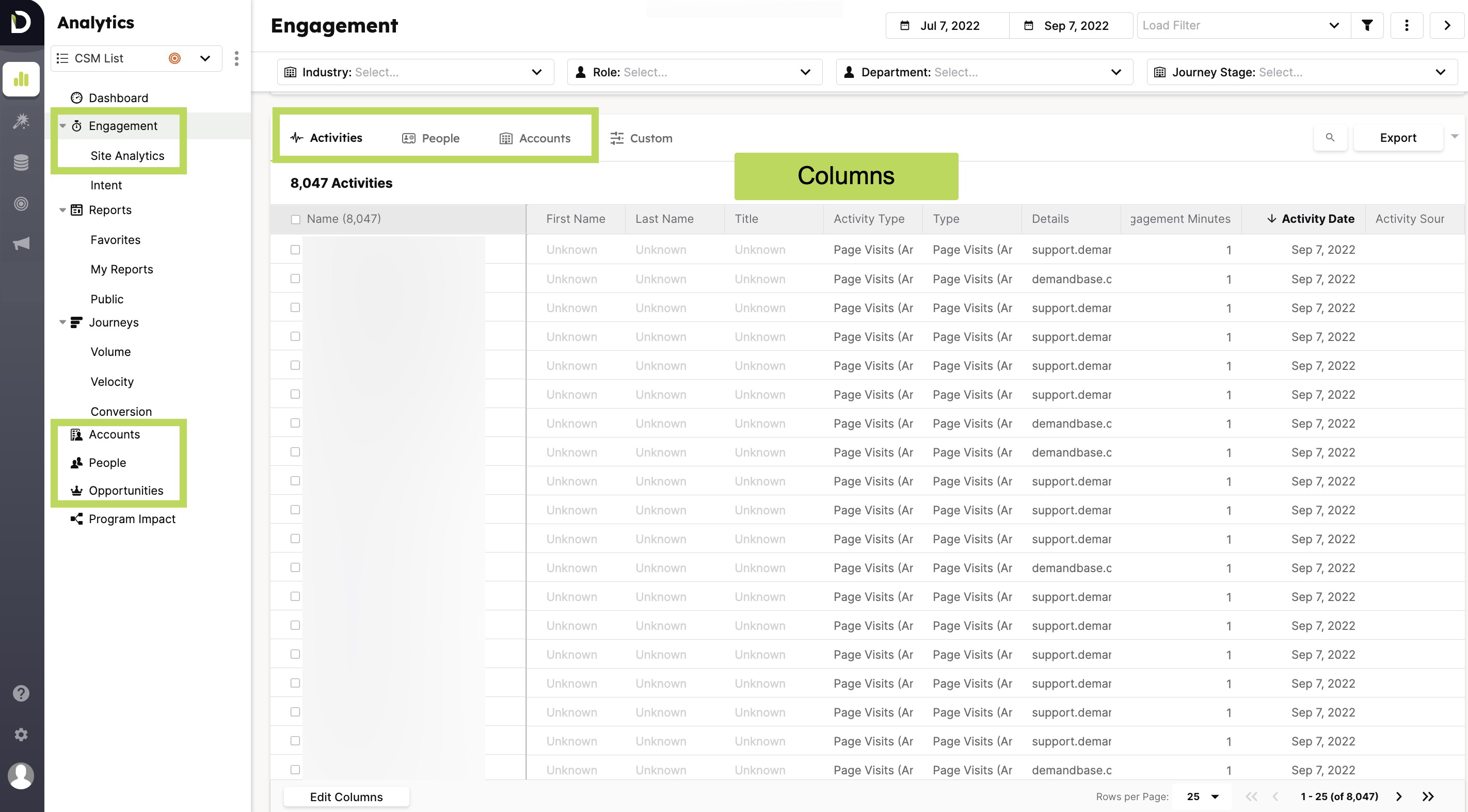Click the Jul 7, 2022 date field

click(x=947, y=25)
